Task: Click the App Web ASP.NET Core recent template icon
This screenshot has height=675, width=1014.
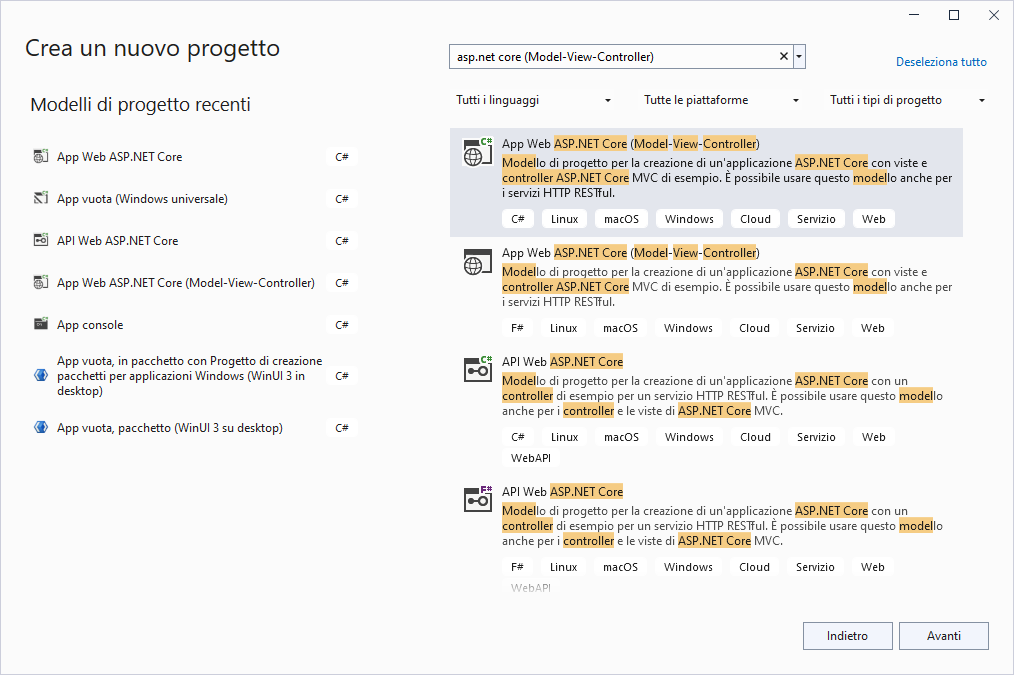Action: pos(41,156)
